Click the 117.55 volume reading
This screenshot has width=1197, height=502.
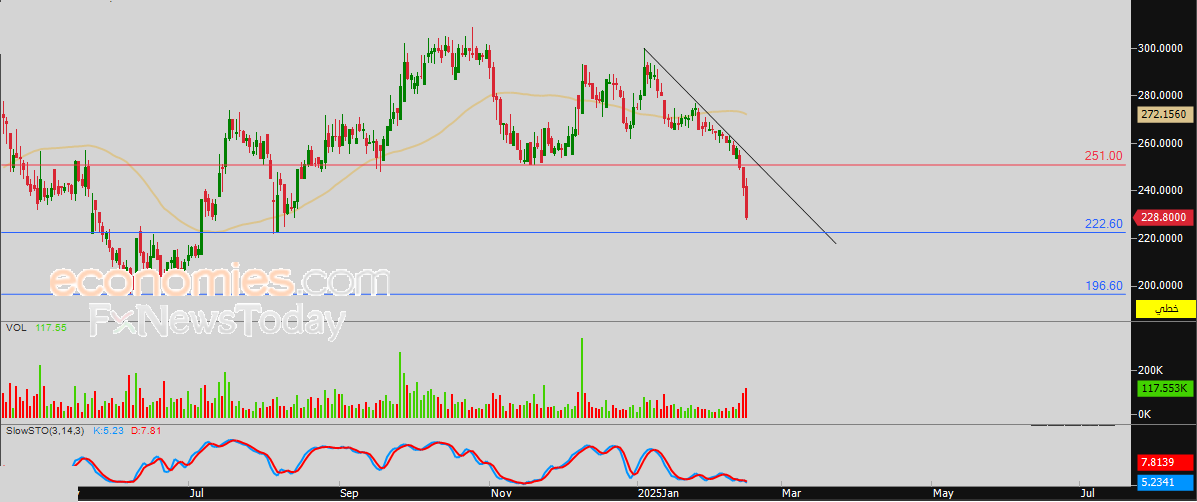pos(53,327)
